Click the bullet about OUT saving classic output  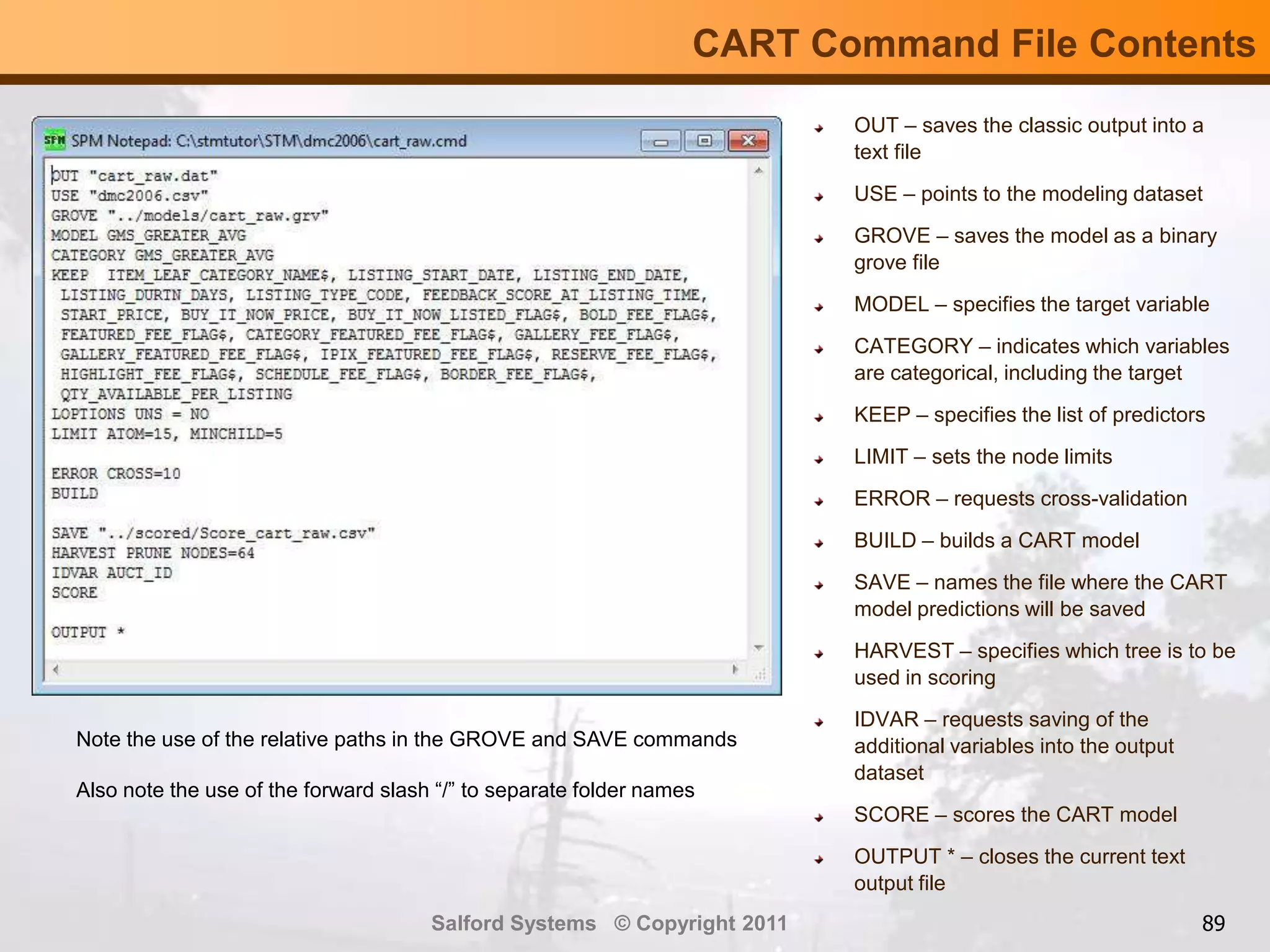pyautogui.click(x=1028, y=138)
